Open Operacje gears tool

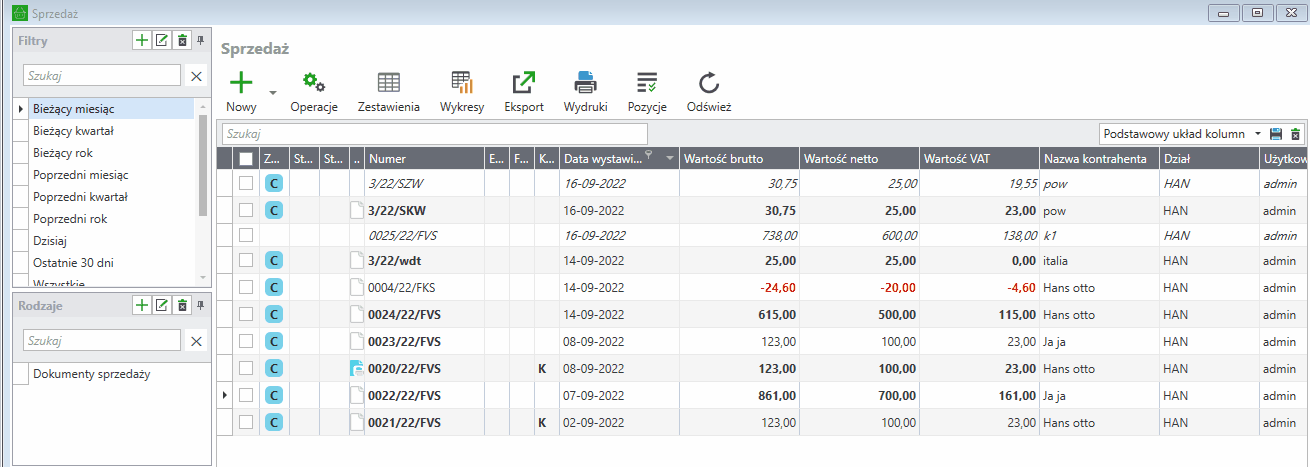coord(314,83)
